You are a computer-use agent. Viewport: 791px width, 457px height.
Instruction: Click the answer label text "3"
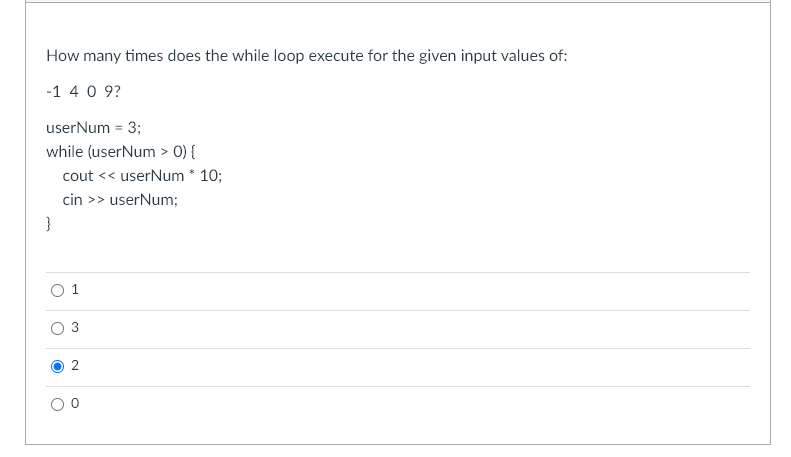(76, 329)
